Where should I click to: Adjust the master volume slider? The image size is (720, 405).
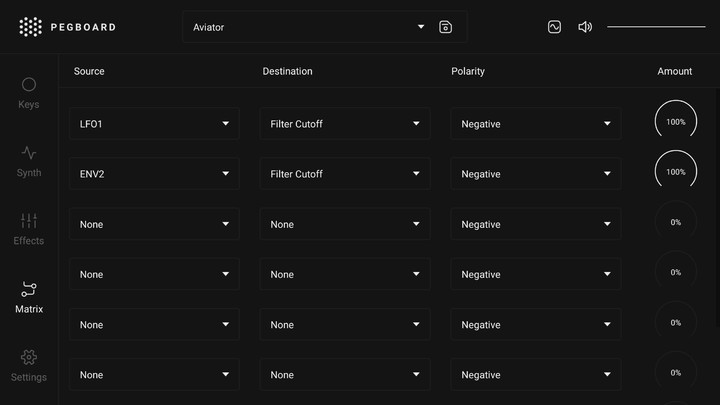click(x=655, y=27)
